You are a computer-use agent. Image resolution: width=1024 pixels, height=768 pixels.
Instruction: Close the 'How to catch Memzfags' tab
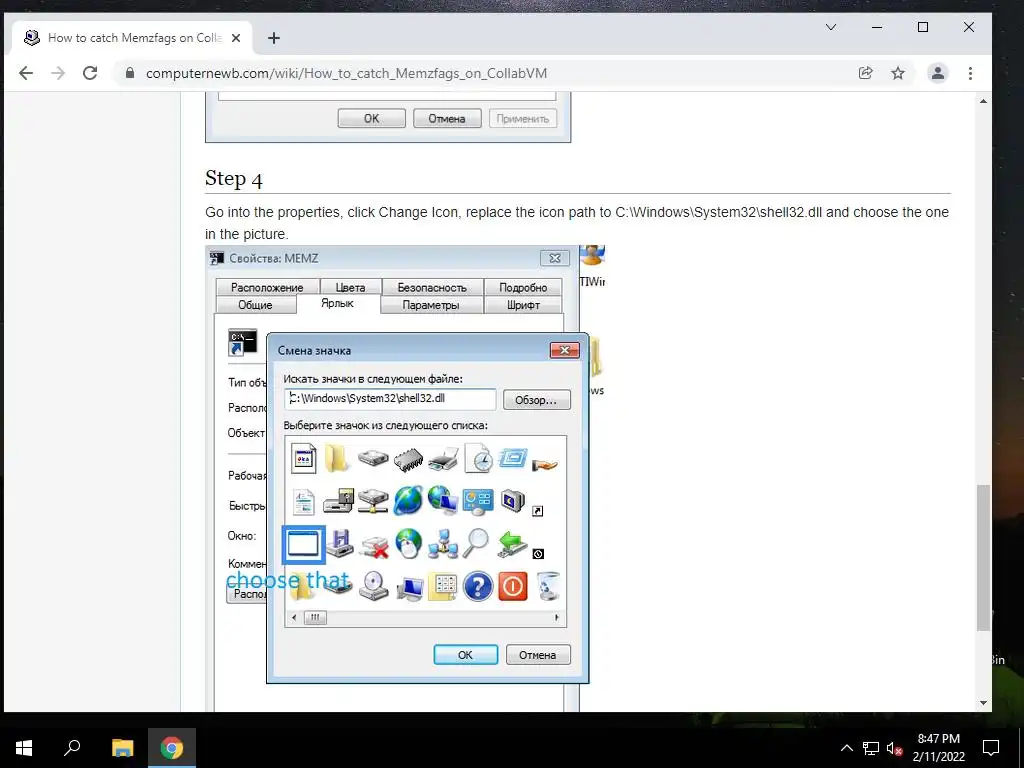click(x=236, y=38)
